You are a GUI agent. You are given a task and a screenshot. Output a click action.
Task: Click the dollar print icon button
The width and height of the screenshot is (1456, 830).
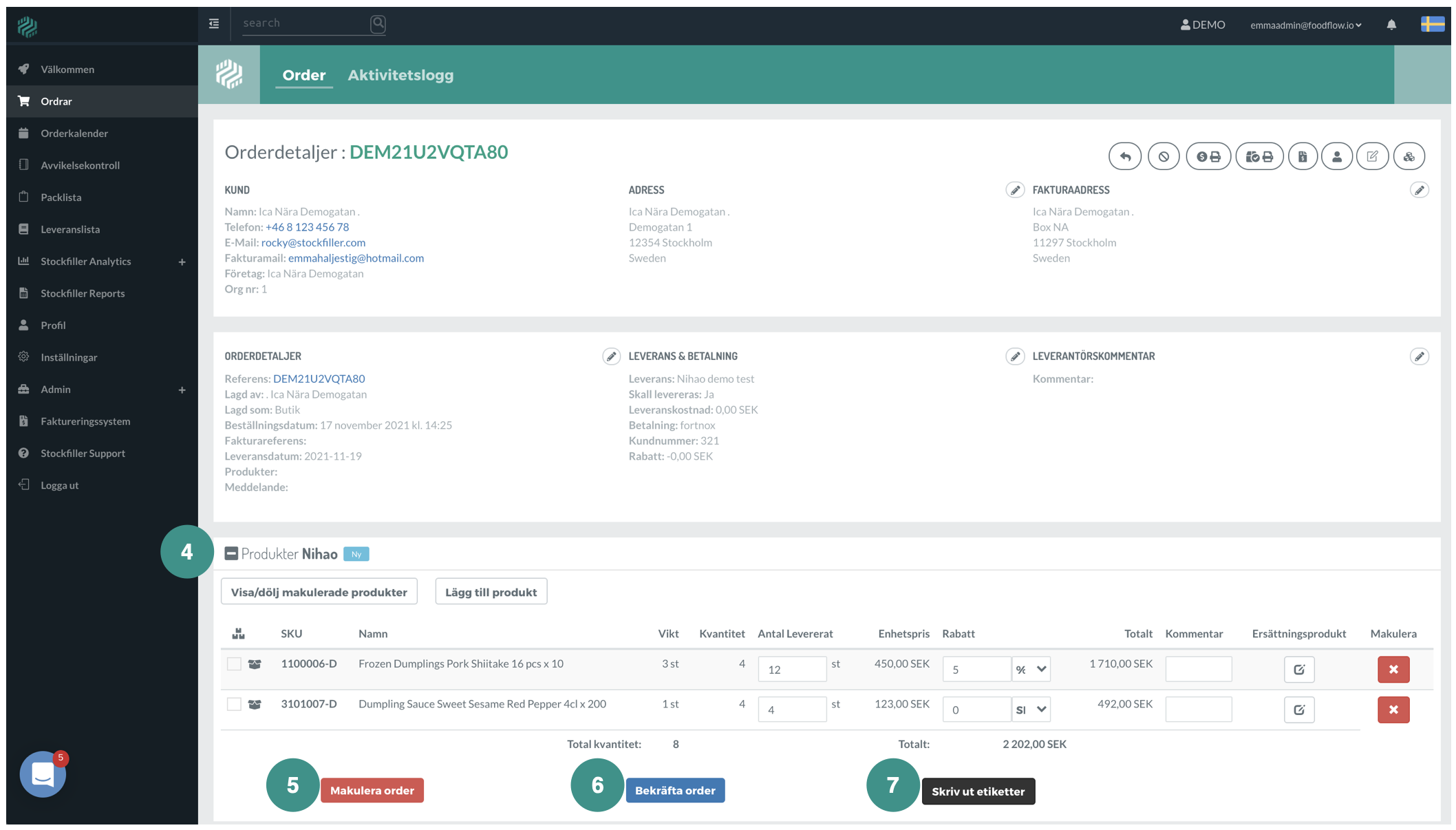[x=1208, y=157]
